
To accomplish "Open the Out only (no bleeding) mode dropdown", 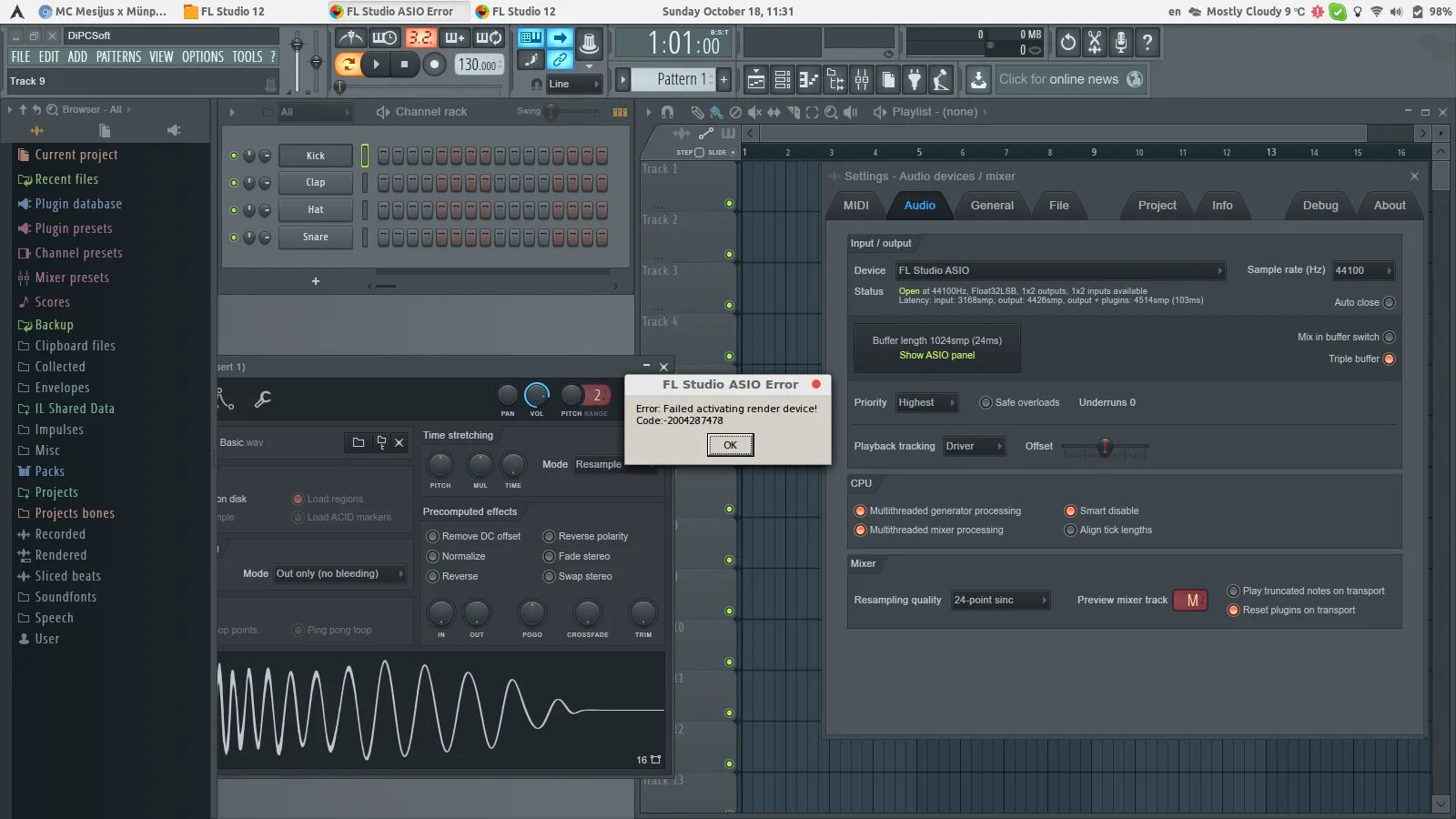I will pos(340,573).
